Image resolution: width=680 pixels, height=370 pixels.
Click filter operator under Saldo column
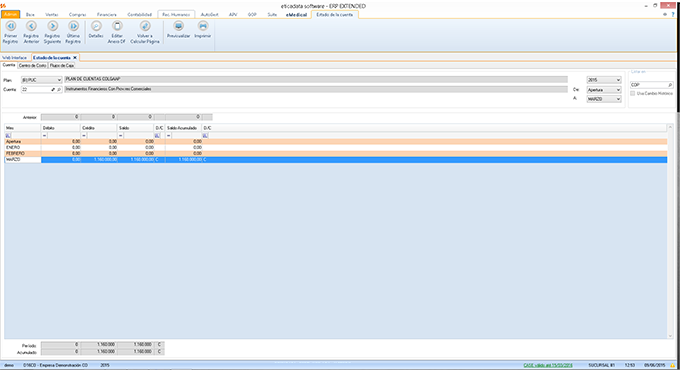tap(121, 136)
